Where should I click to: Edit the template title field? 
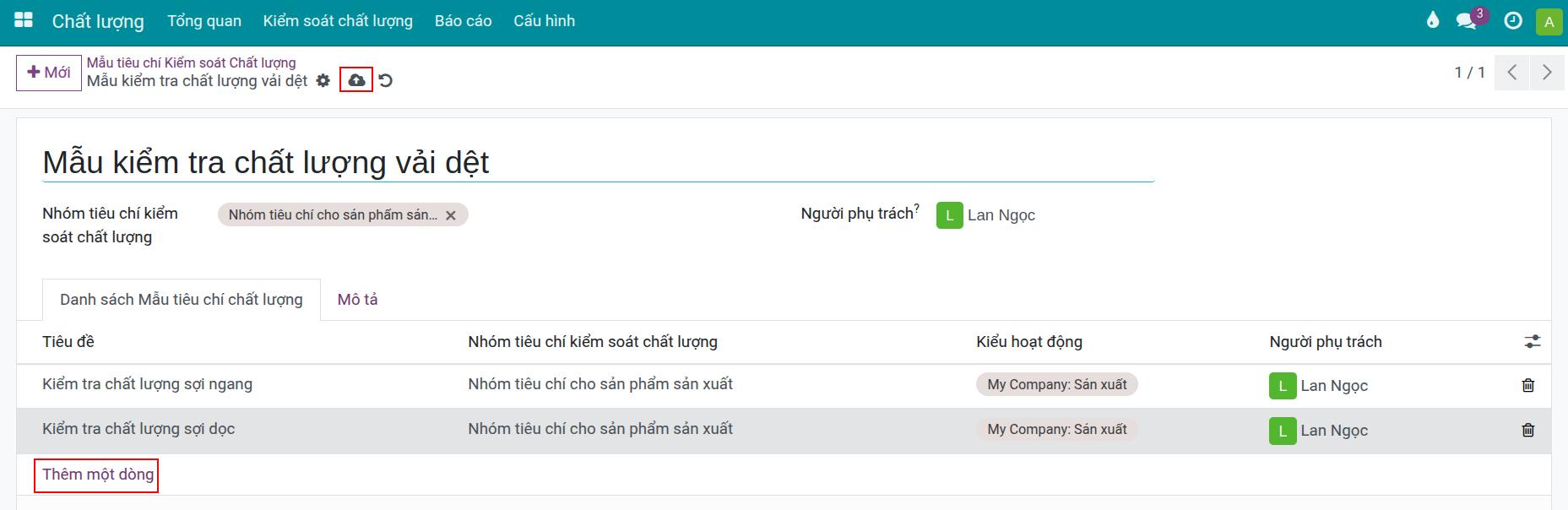(598, 162)
